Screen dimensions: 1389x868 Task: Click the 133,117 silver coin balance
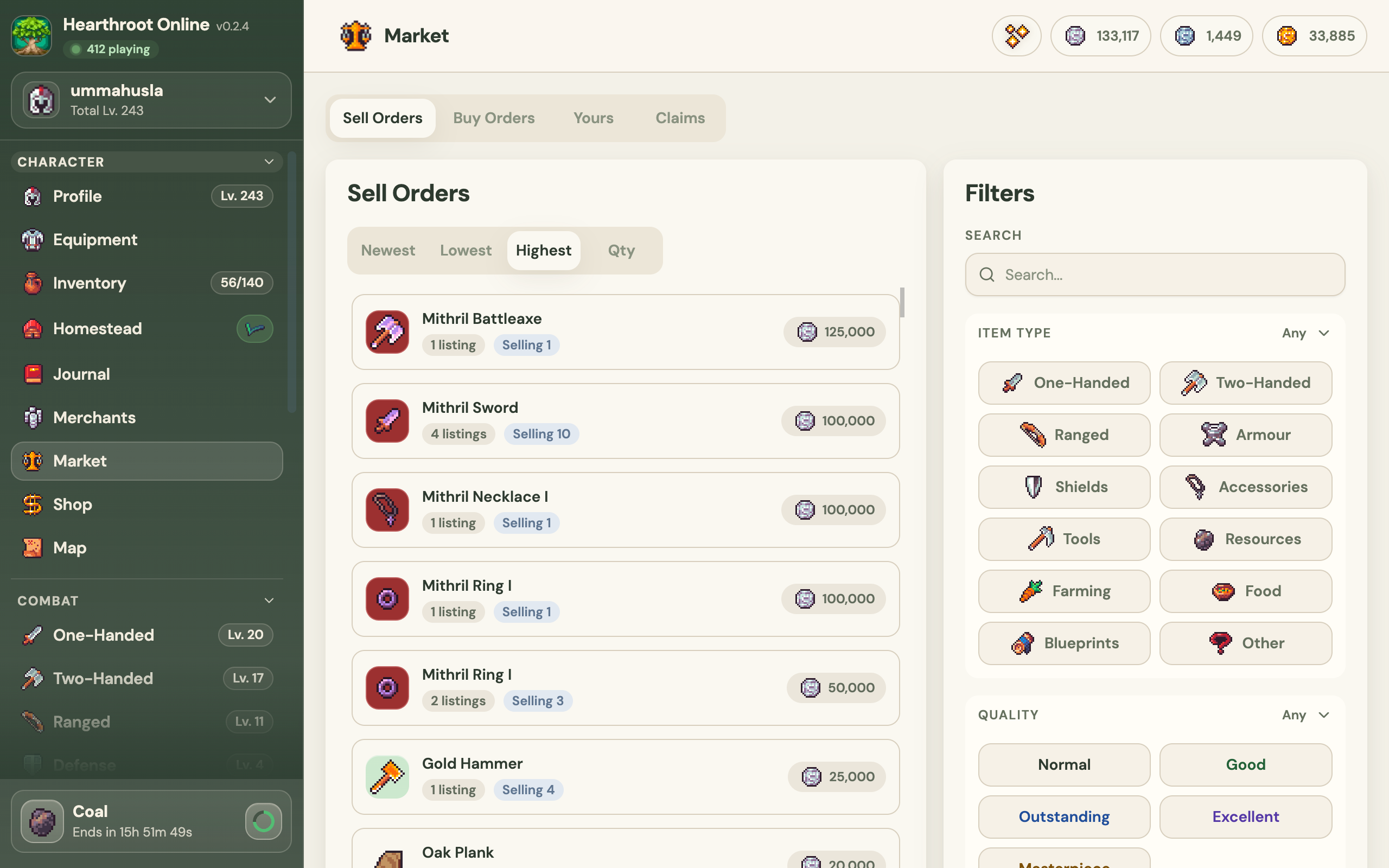1100,36
